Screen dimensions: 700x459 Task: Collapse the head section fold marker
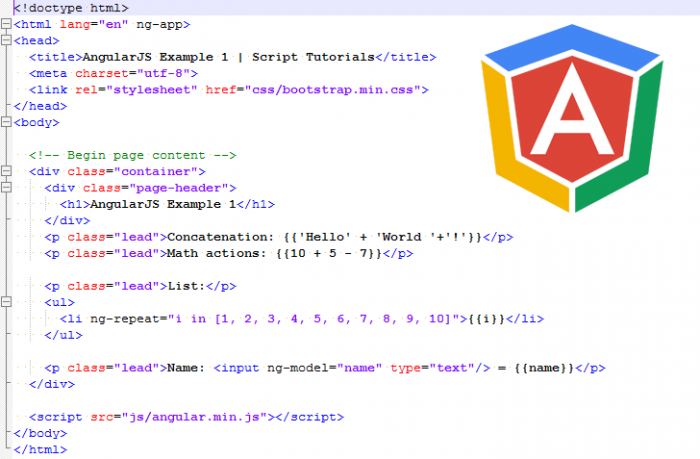point(6,40)
